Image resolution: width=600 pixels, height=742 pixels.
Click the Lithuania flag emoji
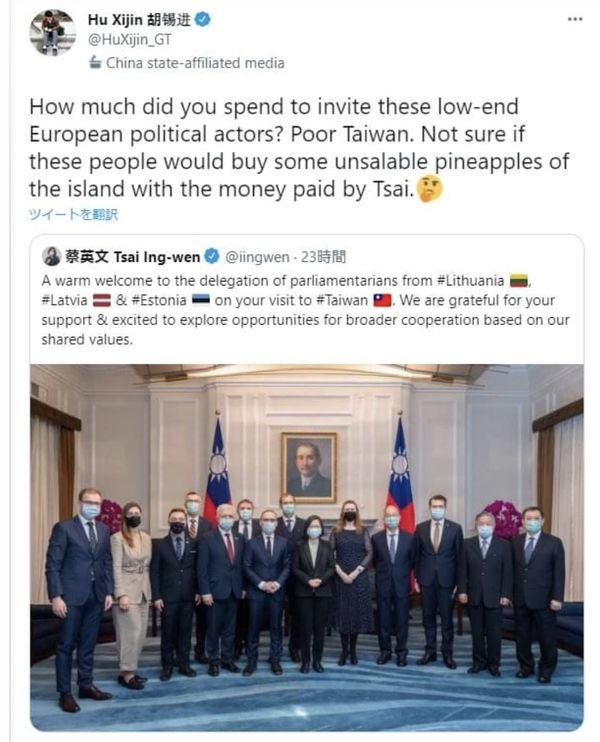point(519,281)
